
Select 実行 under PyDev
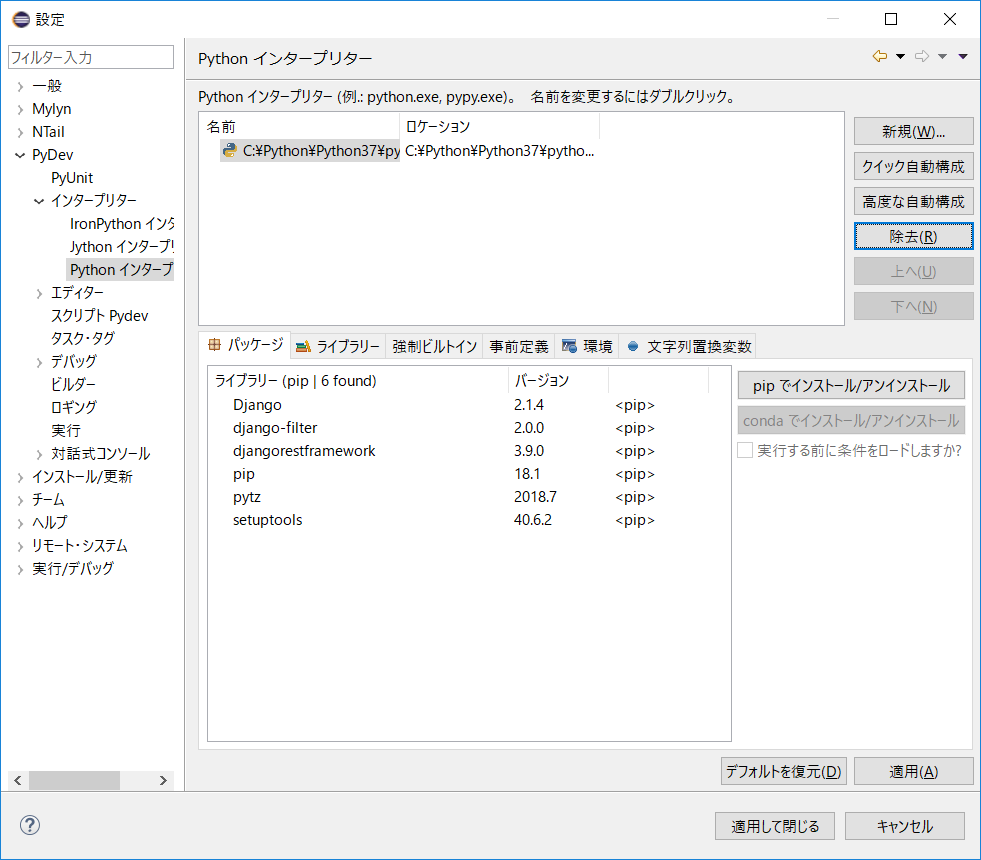tap(66, 430)
